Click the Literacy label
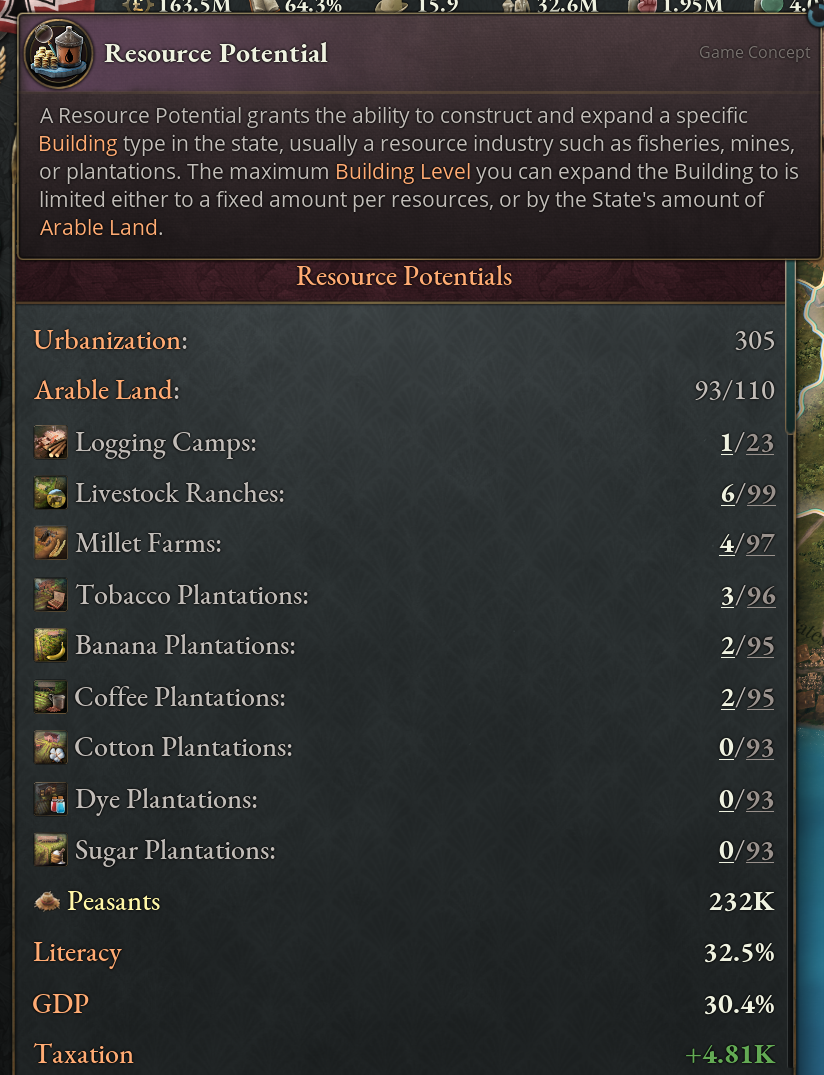The height and width of the screenshot is (1075, 824). coord(77,953)
